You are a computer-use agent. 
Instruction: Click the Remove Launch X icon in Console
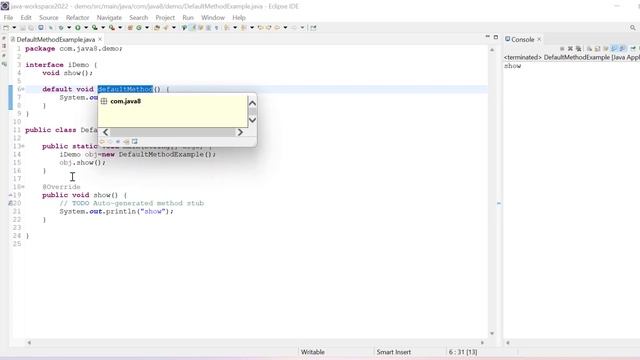570,49
